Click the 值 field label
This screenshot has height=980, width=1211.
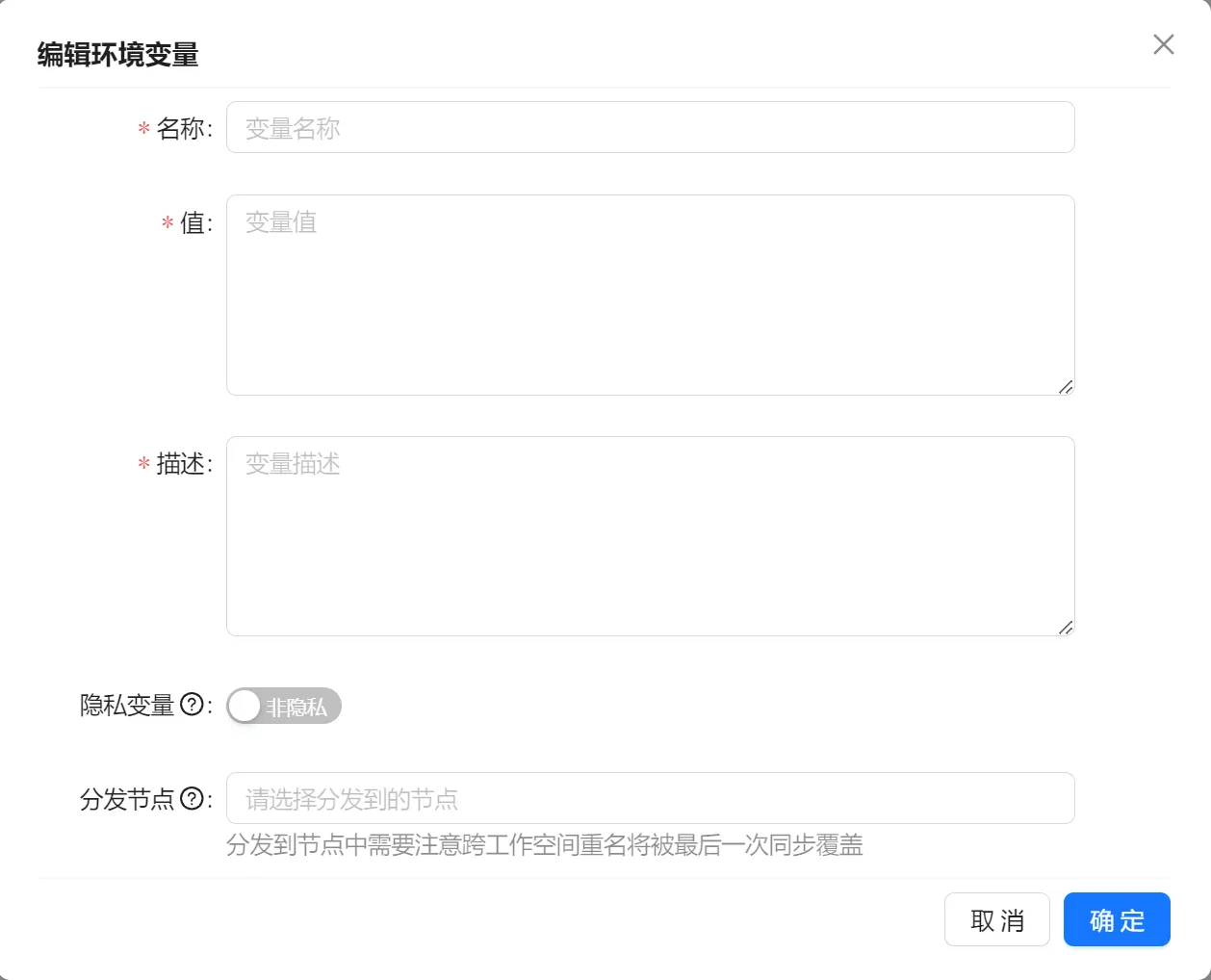click(x=193, y=222)
